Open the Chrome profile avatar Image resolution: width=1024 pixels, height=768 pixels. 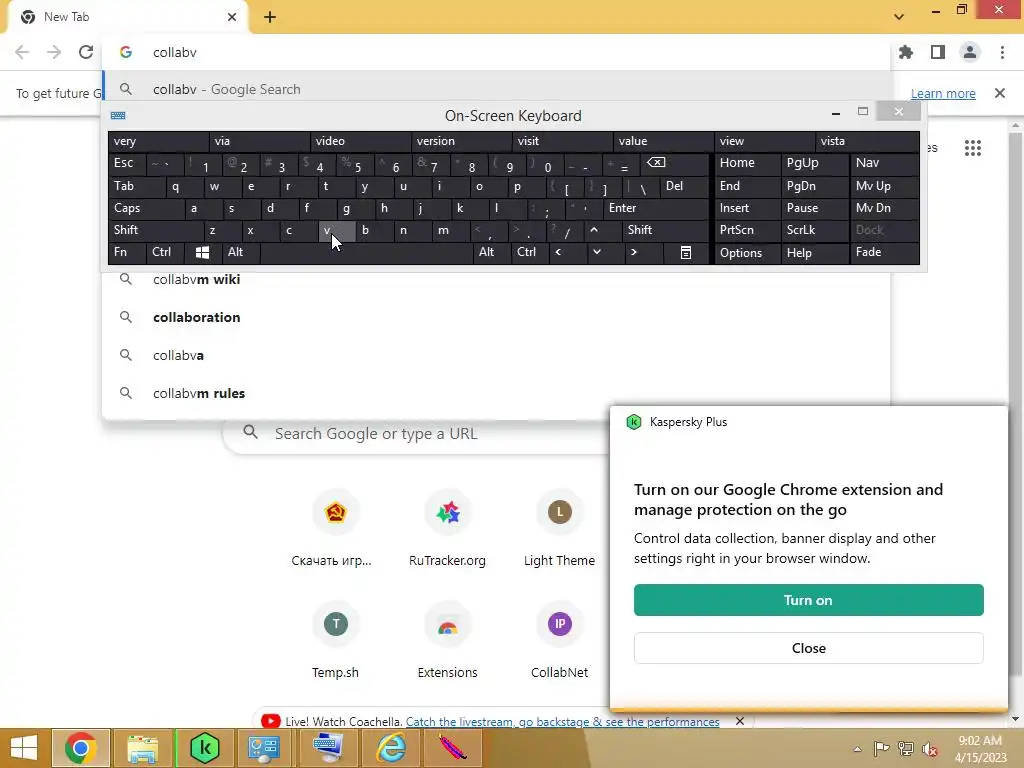pyautogui.click(x=970, y=52)
